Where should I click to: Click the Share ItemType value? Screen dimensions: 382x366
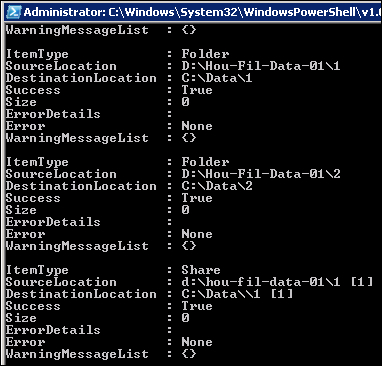201,270
